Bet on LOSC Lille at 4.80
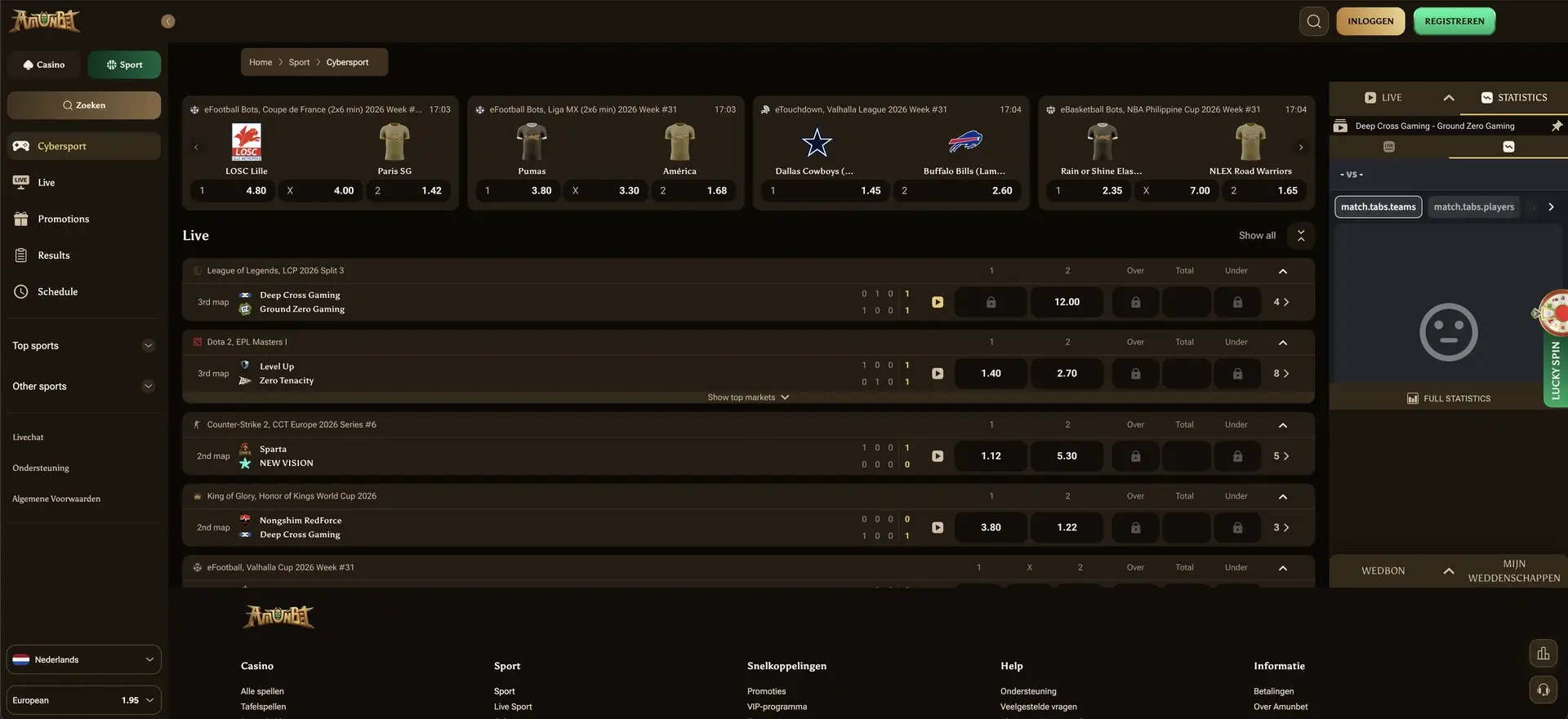Screen dimensions: 1568x719 (234, 191)
